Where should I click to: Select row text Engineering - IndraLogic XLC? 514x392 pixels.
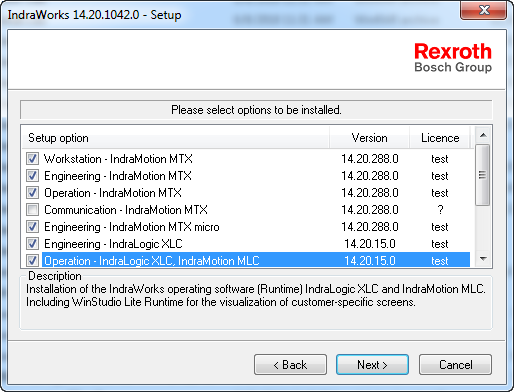pyautogui.click(x=113, y=244)
